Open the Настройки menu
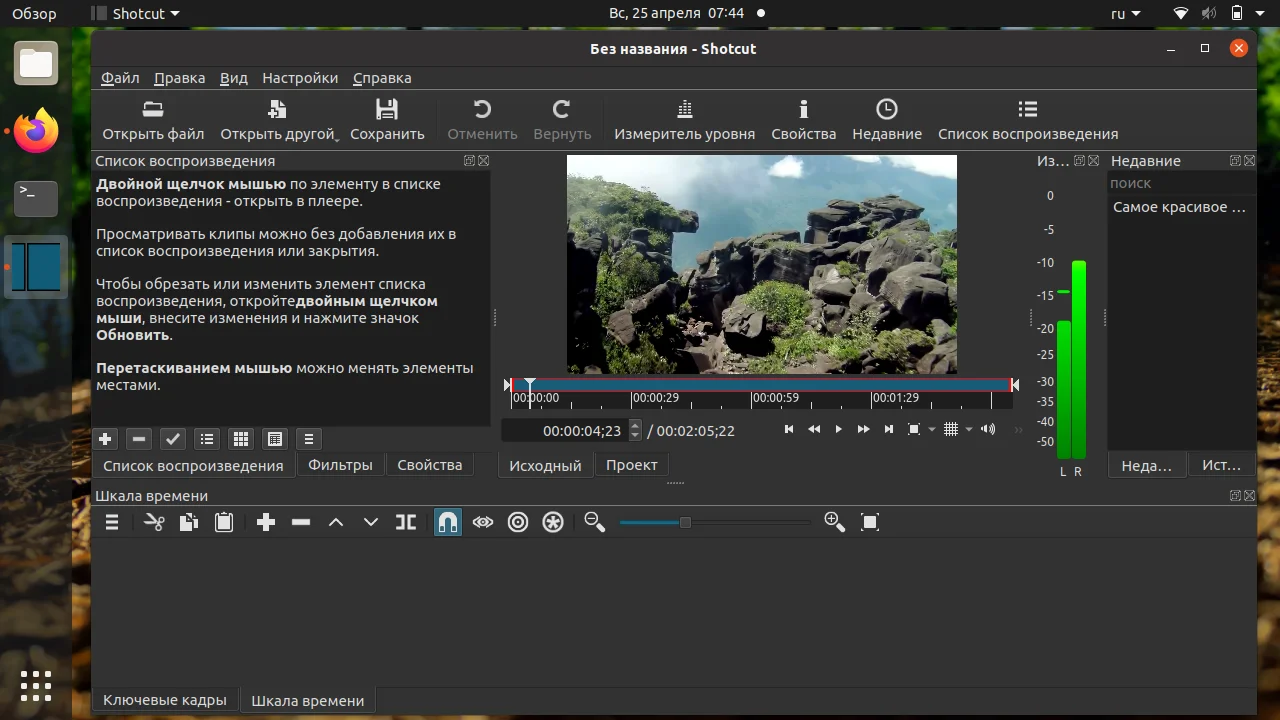 click(x=300, y=78)
